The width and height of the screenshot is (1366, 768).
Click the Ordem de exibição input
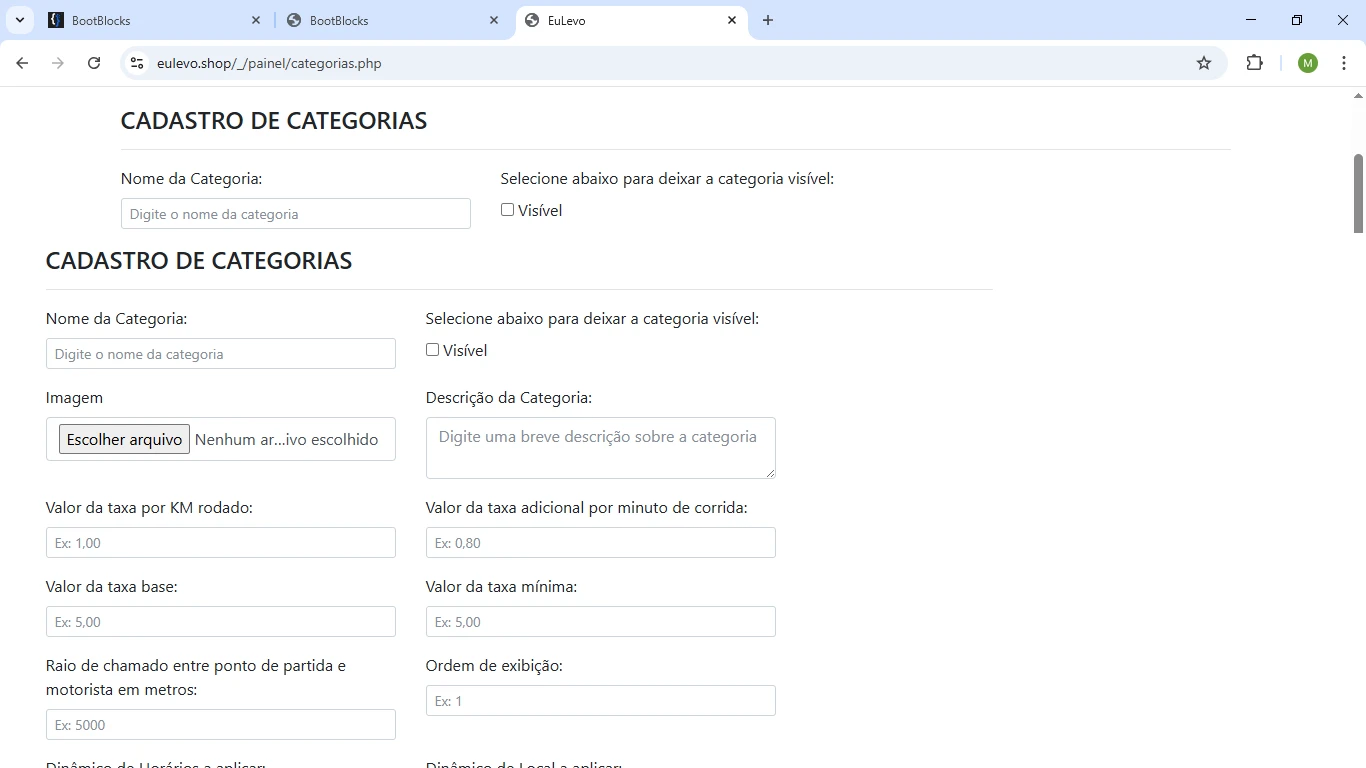(x=600, y=701)
